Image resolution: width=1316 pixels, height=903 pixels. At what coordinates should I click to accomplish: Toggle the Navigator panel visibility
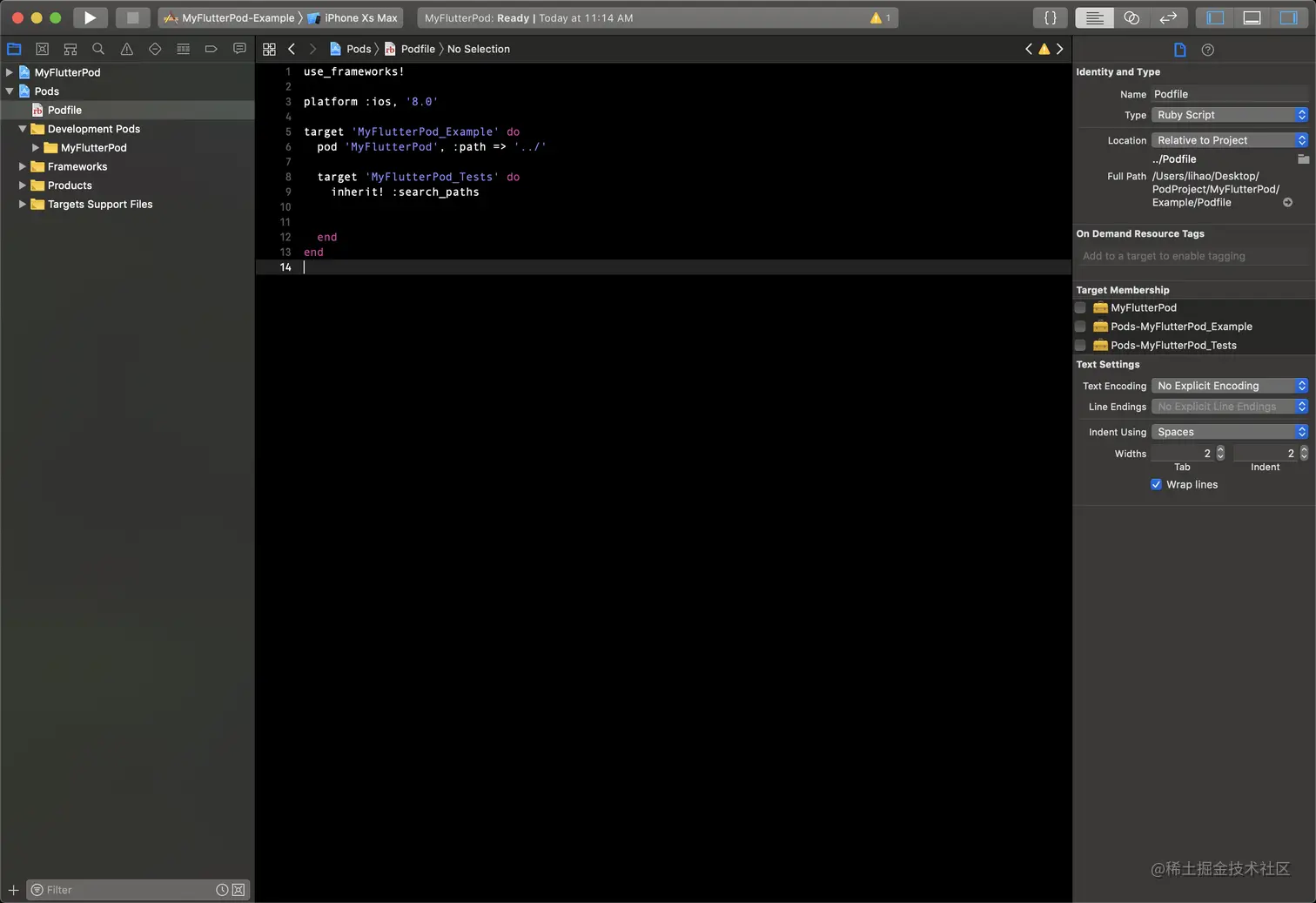coord(1215,17)
